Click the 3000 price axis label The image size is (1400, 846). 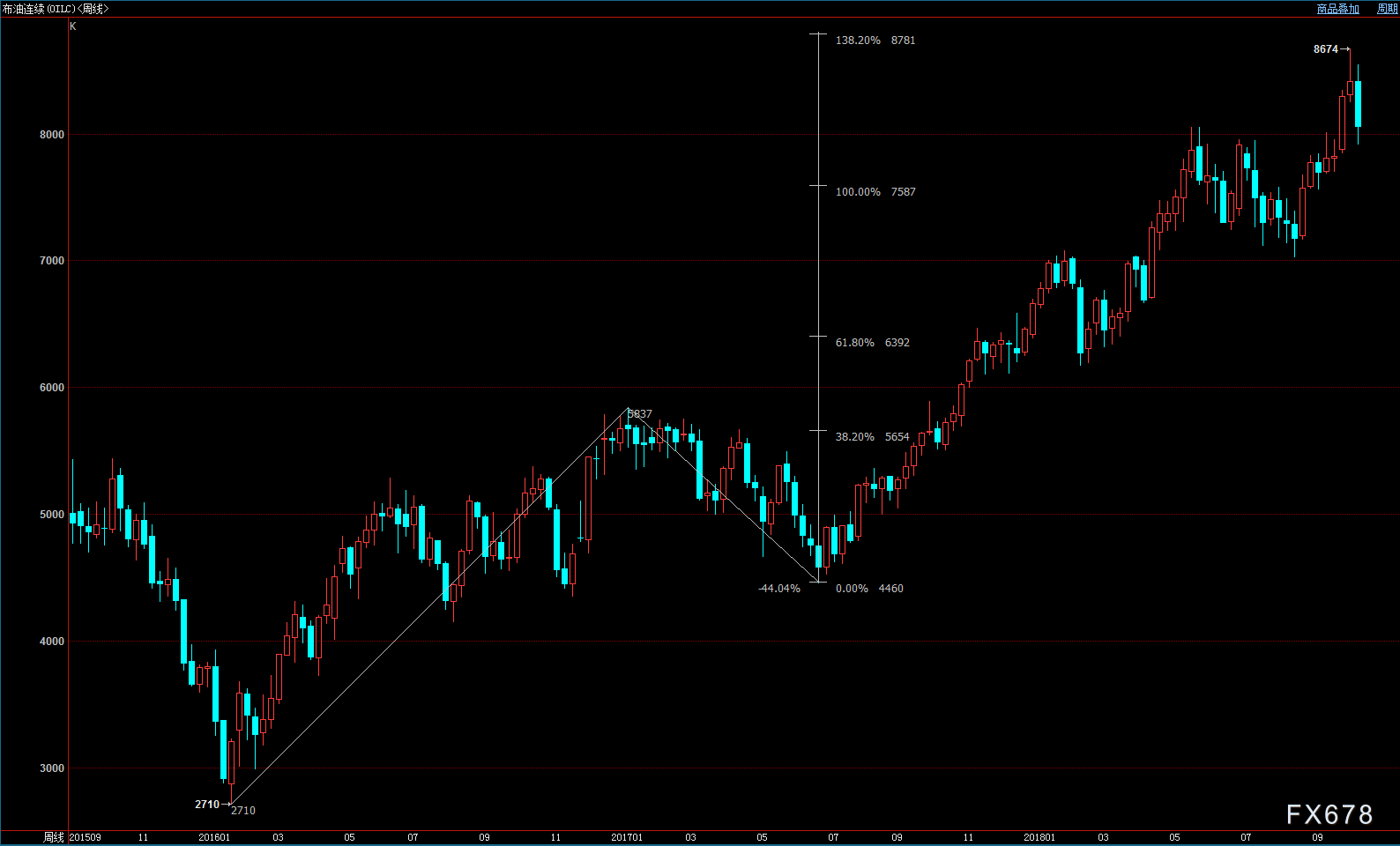click(x=52, y=768)
